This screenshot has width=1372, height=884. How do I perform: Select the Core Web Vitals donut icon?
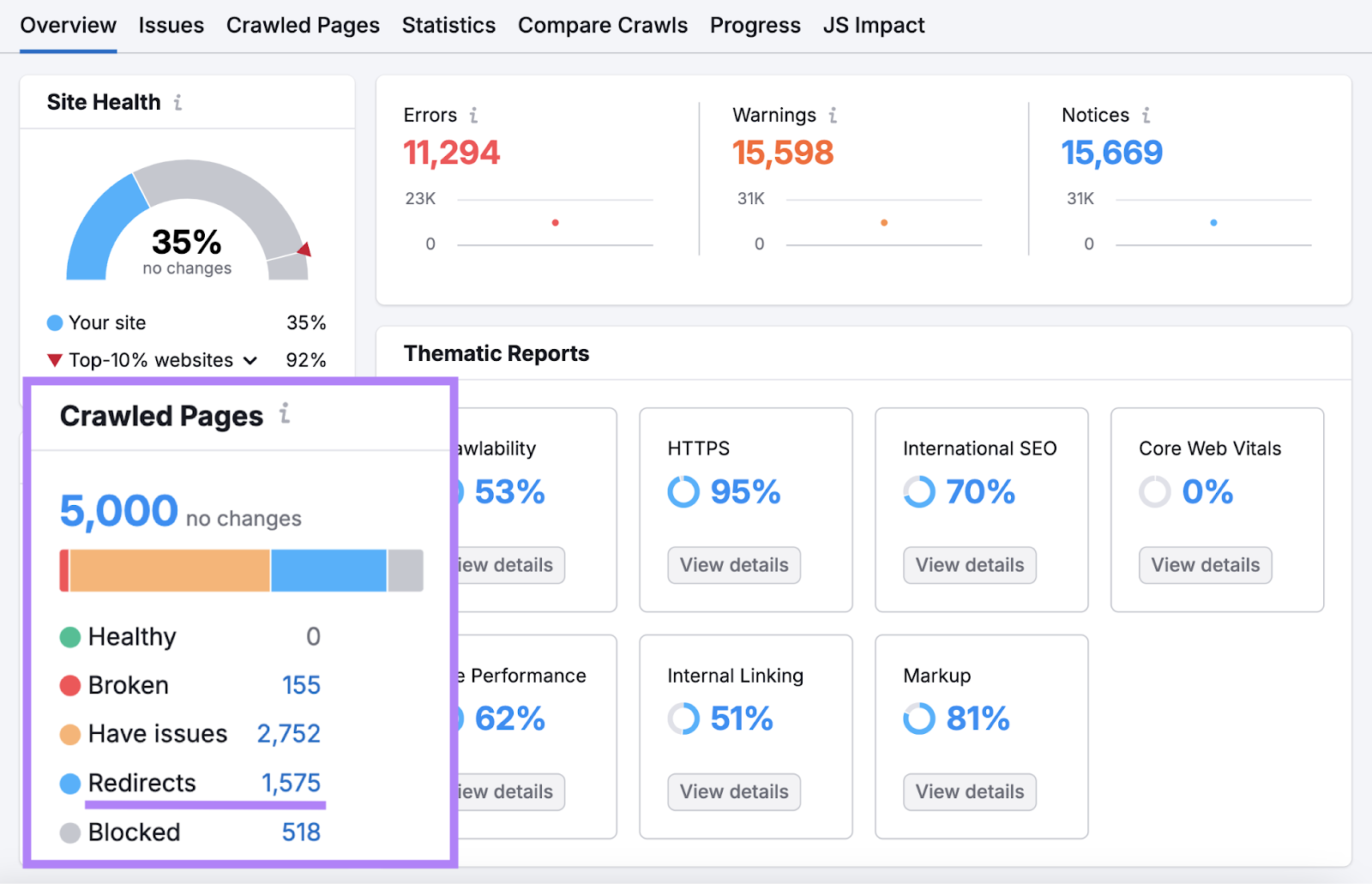click(x=1154, y=491)
